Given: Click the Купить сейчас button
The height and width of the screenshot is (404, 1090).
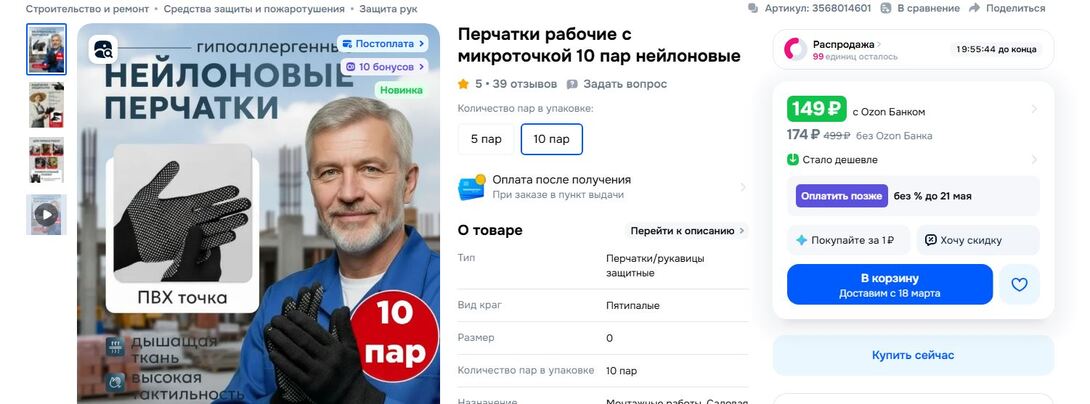Looking at the screenshot, I should [x=913, y=355].
